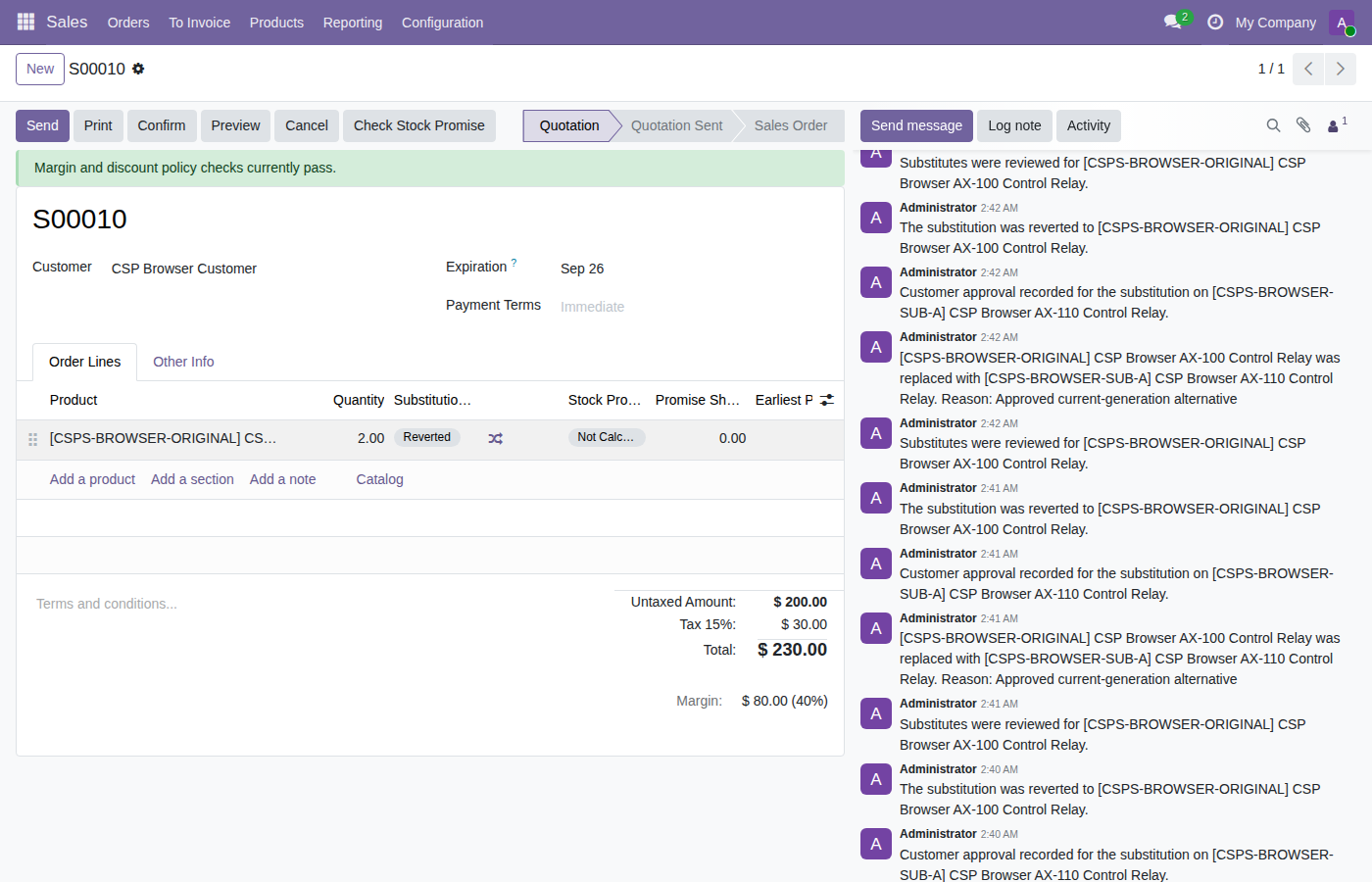Open the record actions gear icon

(x=138, y=69)
